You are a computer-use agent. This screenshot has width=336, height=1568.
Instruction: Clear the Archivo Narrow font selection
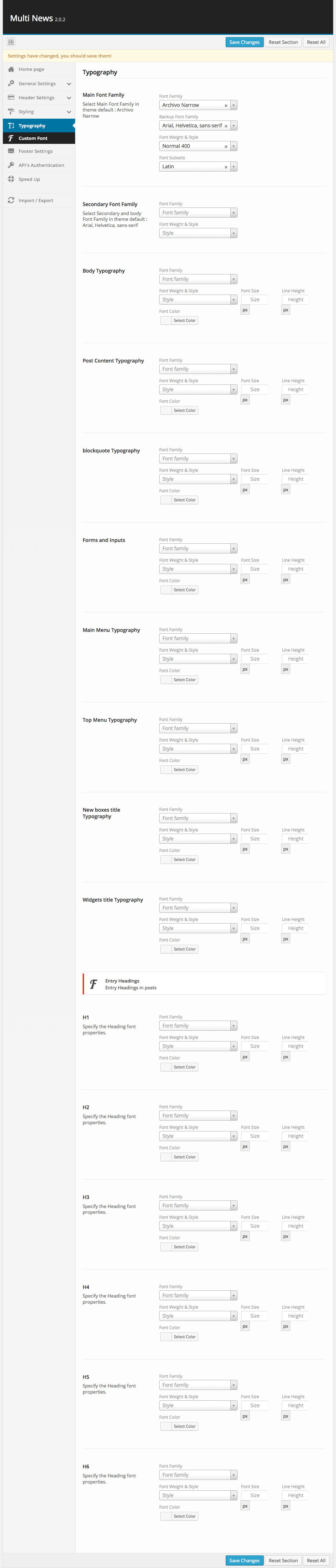(x=226, y=105)
